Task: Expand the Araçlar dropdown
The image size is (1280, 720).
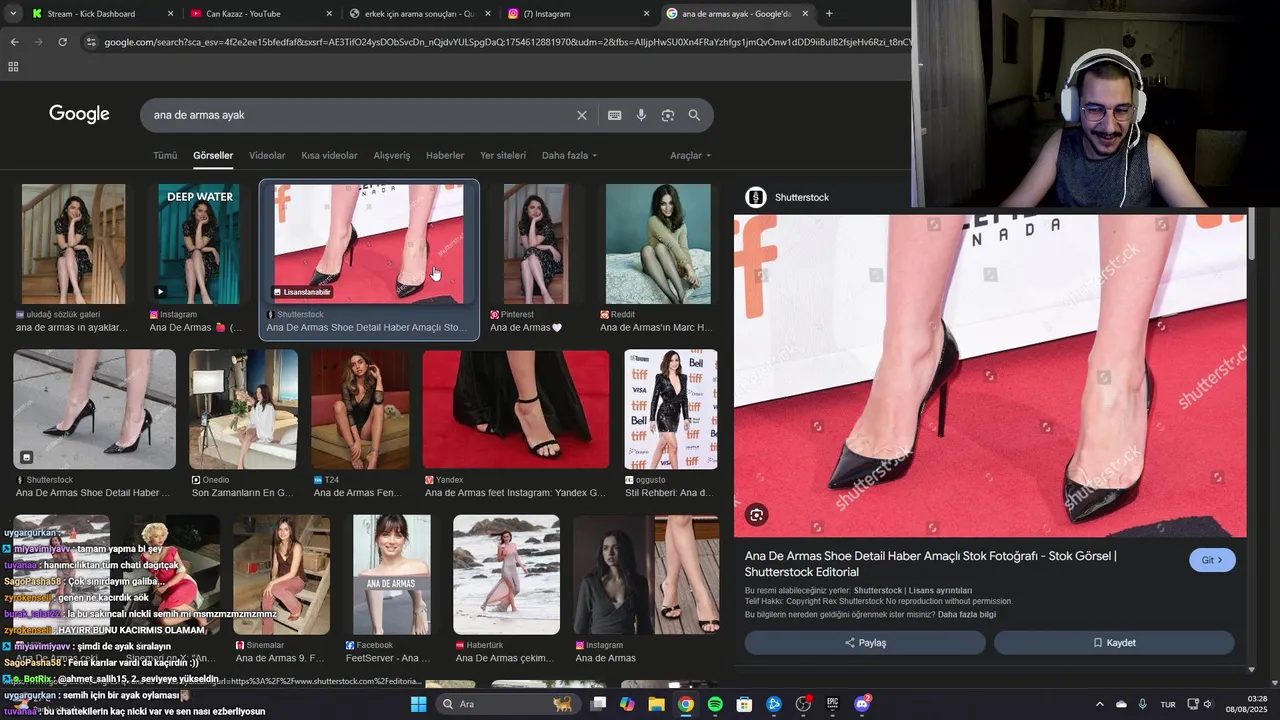Action: 690,156
